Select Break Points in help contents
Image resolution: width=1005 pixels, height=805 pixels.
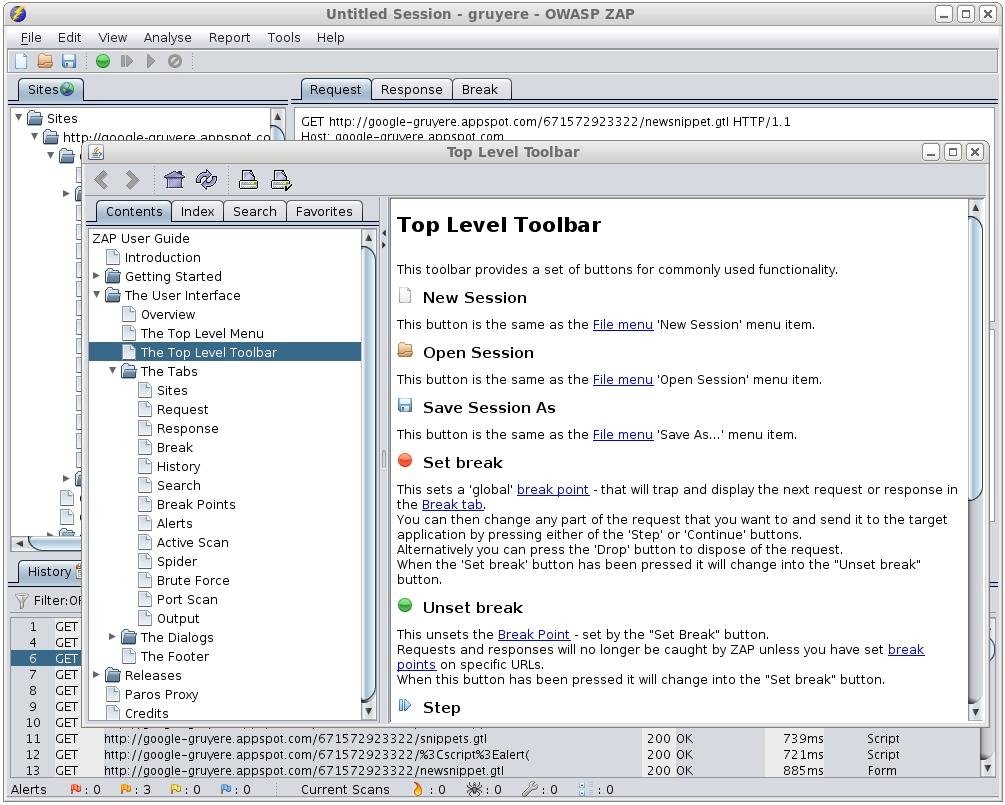pyautogui.click(x=195, y=504)
